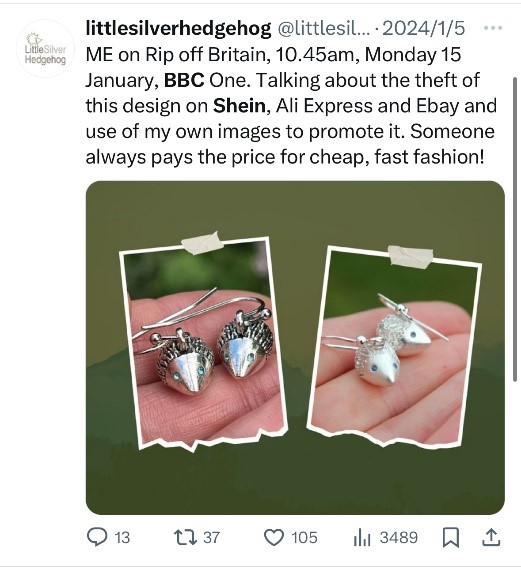Click the vertical scrollbar on right edge
Image resolution: width=521 pixels, height=569 pixels.
coord(514,229)
